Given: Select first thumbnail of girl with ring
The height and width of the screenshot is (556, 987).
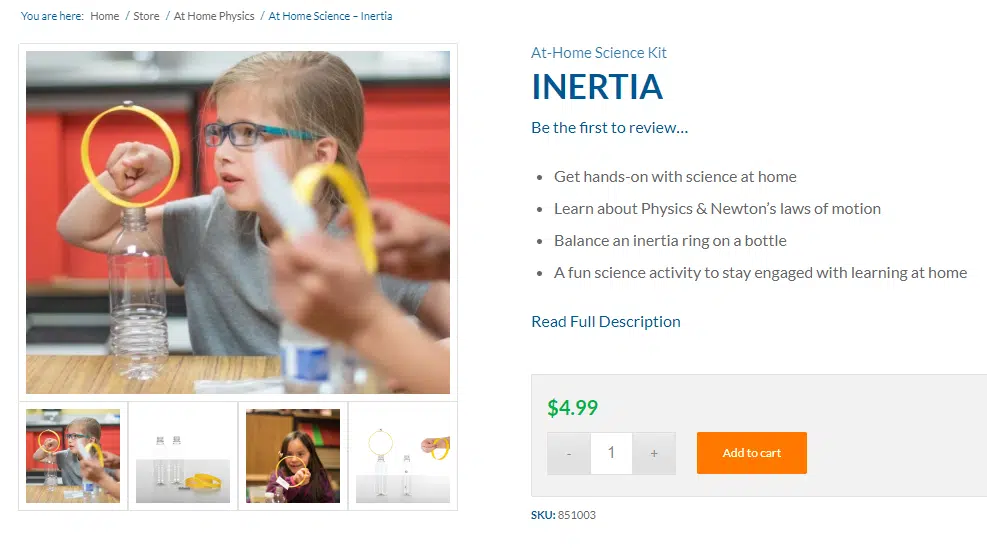Looking at the screenshot, I should pos(73,456).
